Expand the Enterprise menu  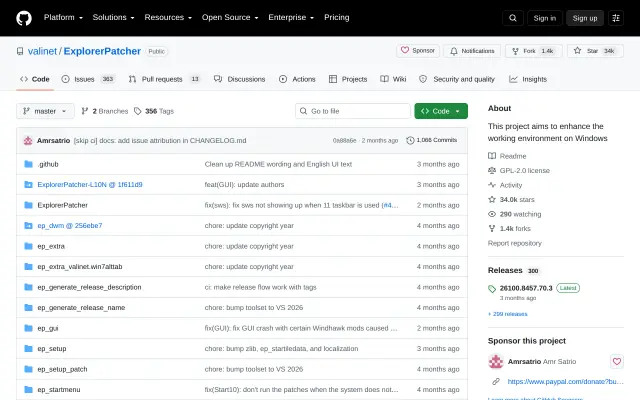click(x=291, y=18)
